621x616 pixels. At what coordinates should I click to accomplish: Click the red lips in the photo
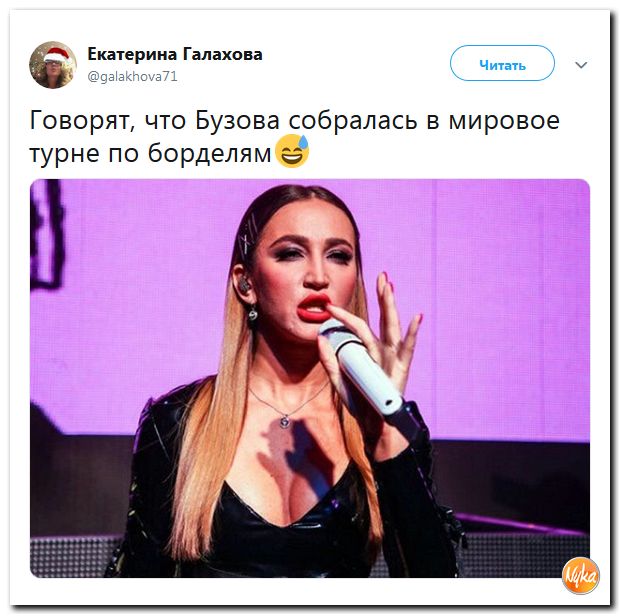click(x=314, y=308)
